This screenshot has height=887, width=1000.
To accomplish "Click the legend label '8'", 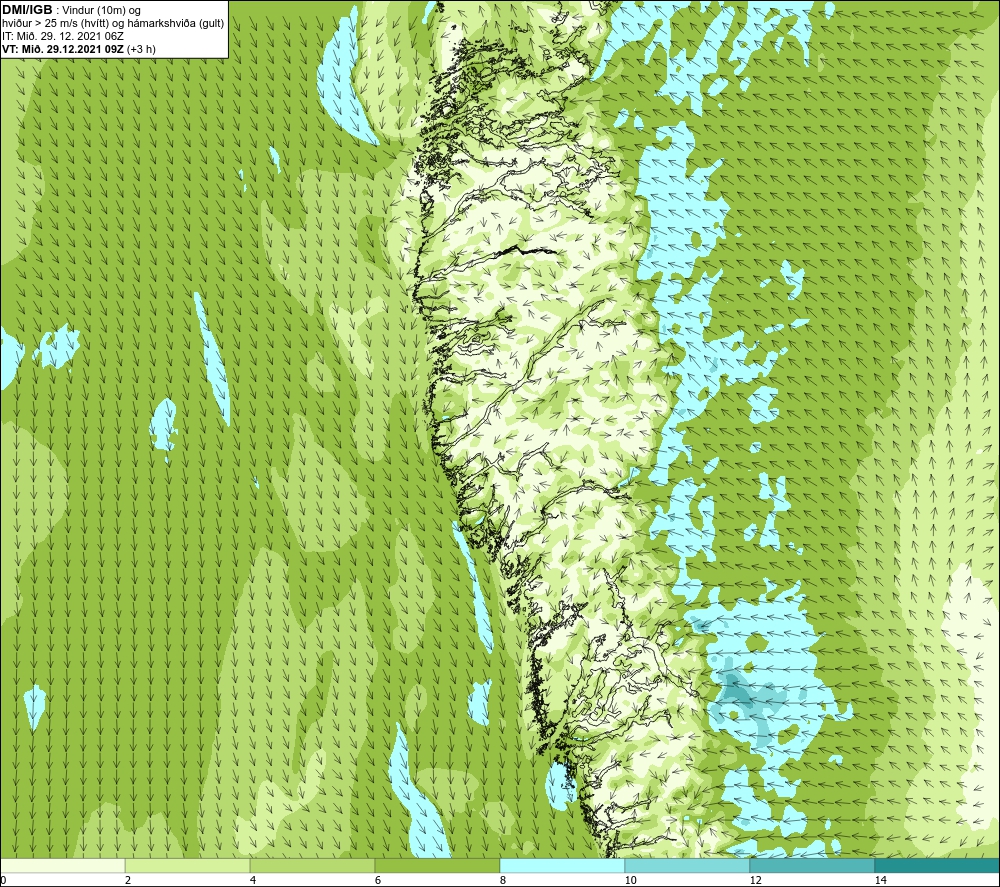I will 503,881.
